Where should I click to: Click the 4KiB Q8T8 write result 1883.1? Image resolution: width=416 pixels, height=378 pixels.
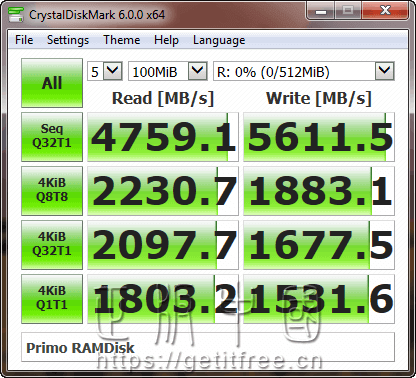319,191
